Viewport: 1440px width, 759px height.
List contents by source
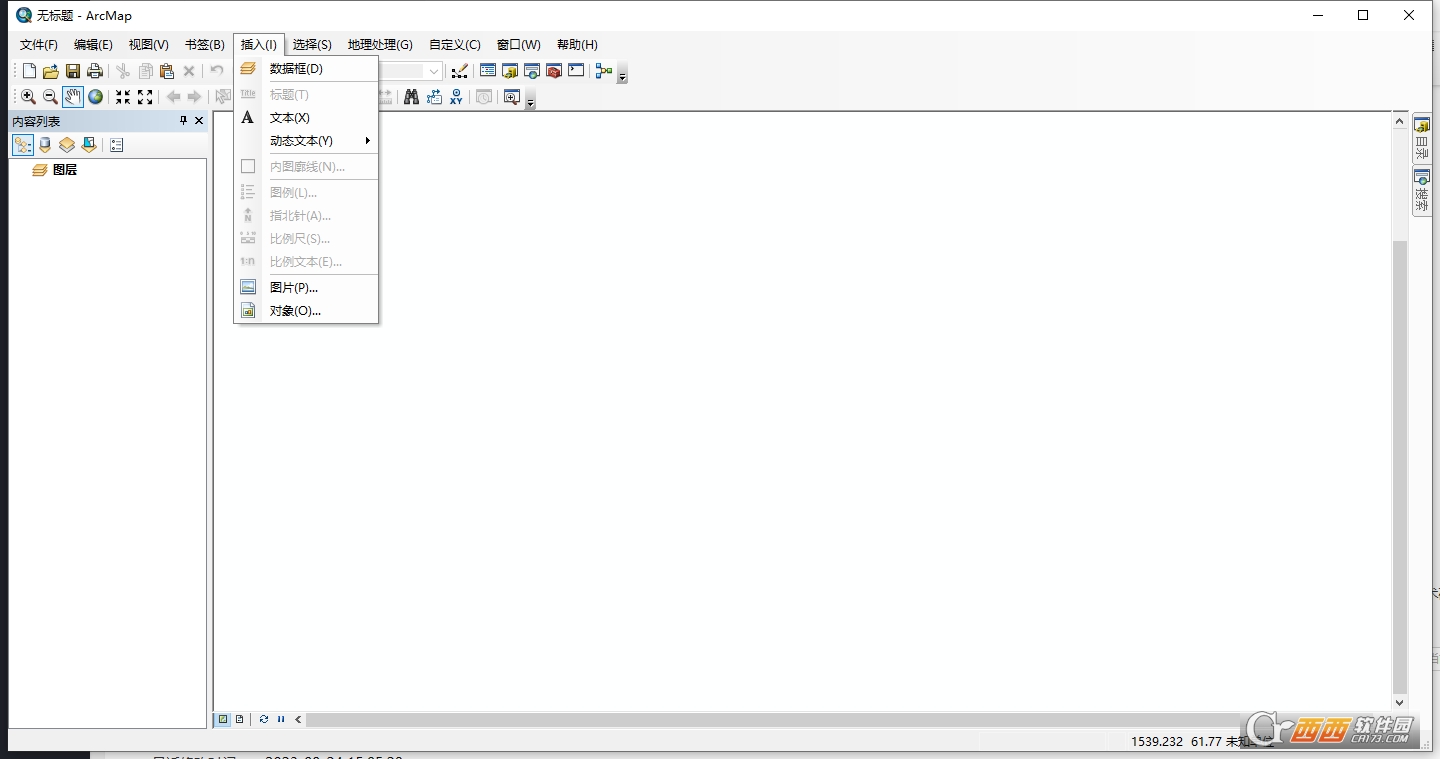(45, 145)
